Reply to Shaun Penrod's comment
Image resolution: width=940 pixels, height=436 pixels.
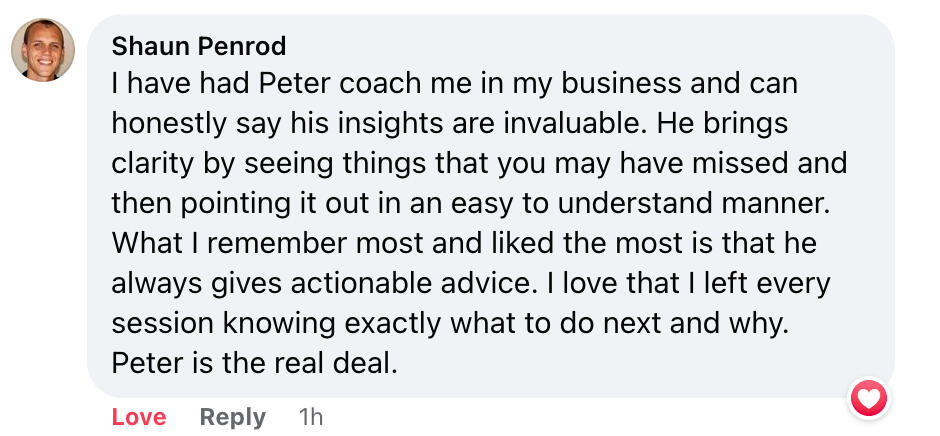click(x=232, y=417)
